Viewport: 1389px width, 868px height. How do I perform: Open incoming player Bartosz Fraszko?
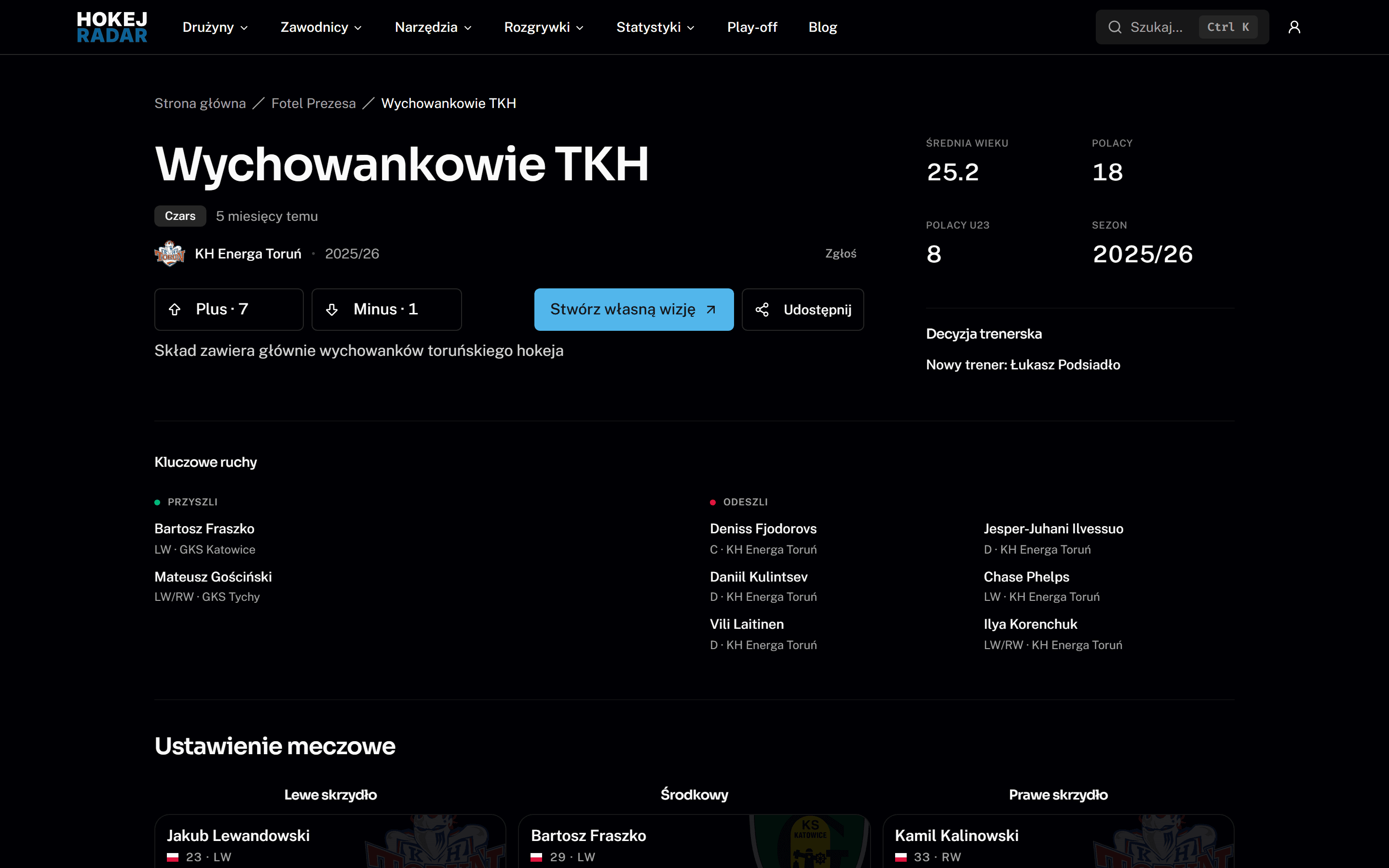pyautogui.click(x=204, y=529)
